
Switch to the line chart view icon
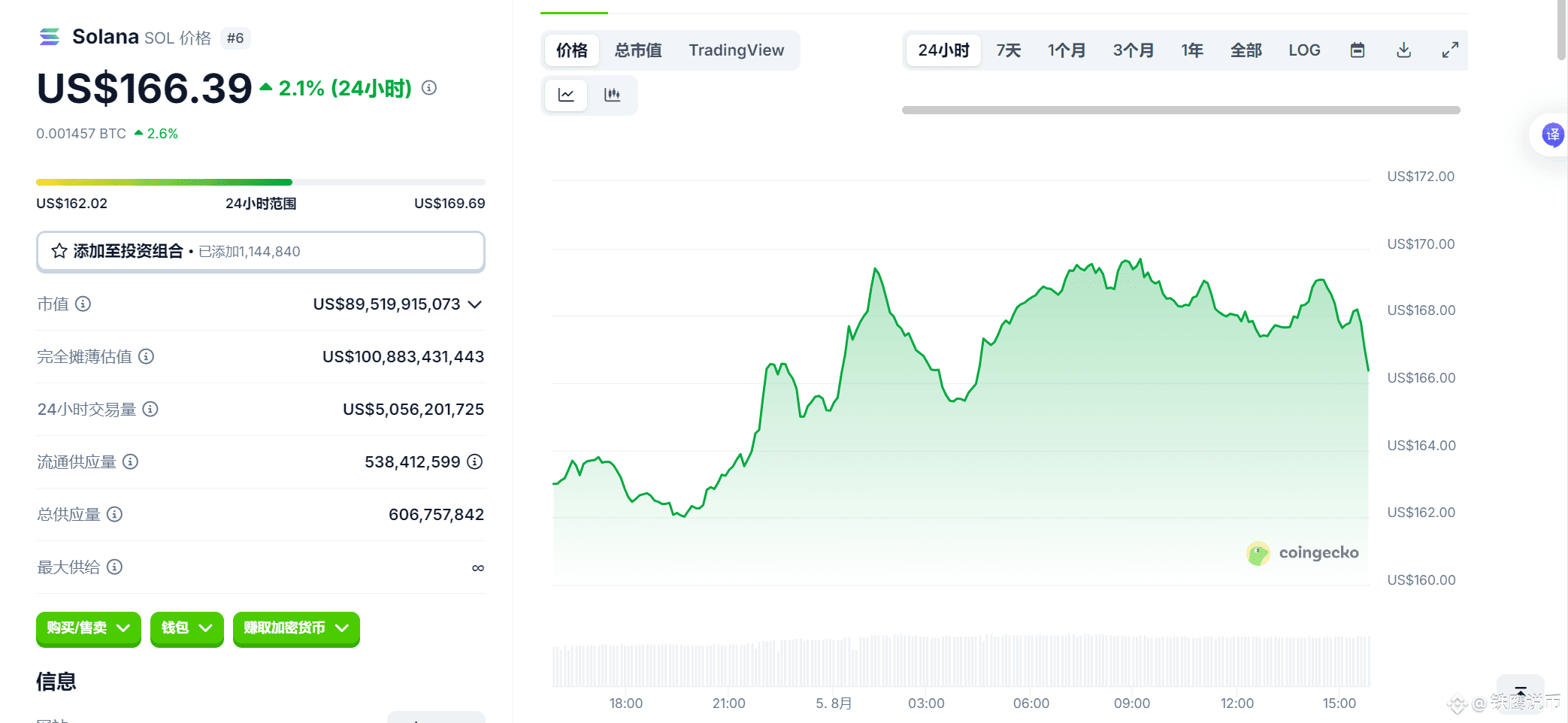[566, 95]
